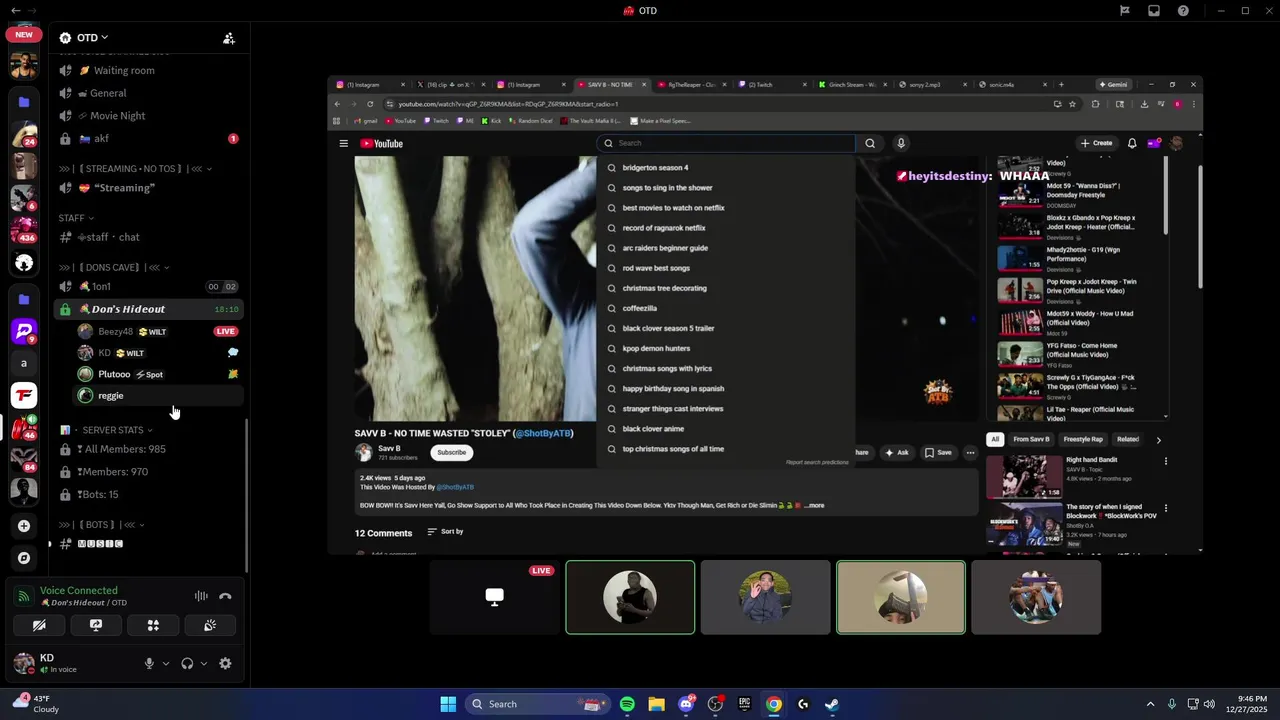This screenshot has width=1280, height=720.
Task: Click the share your screen button
Action: coord(96,625)
